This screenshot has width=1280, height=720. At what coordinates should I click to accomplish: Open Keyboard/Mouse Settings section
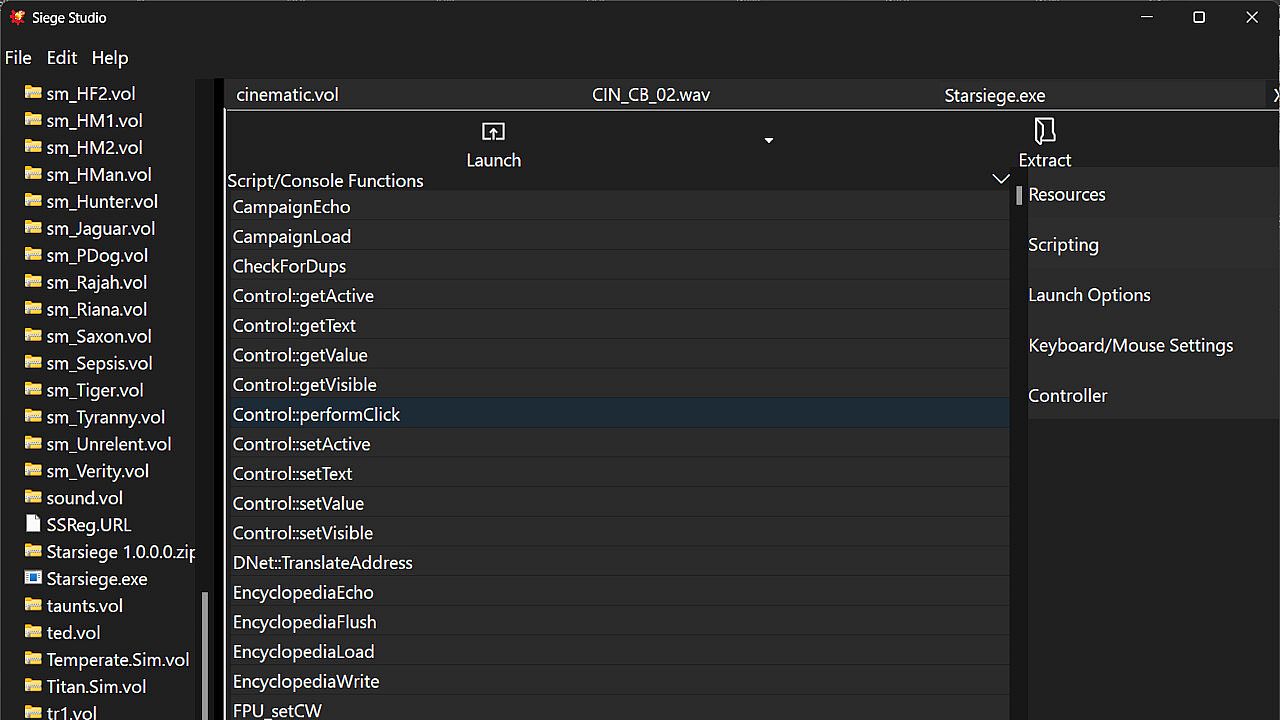coord(1130,346)
